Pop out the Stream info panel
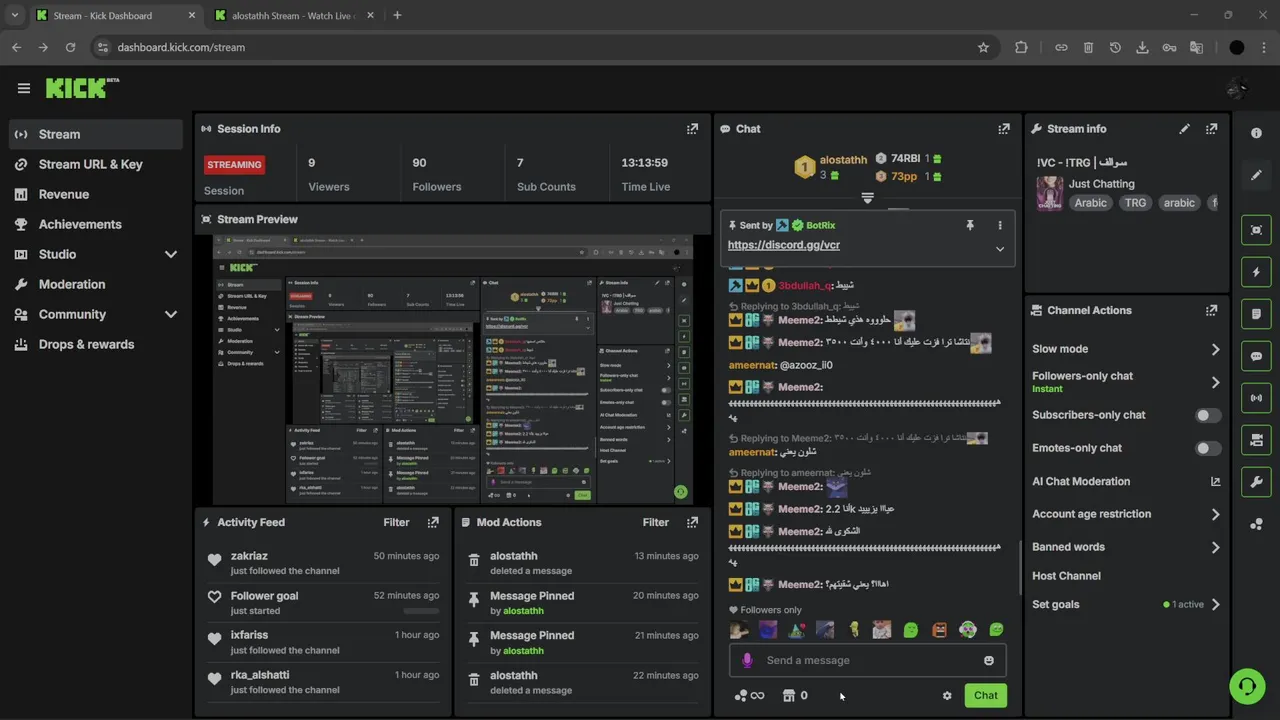1280x720 pixels. pos(1212,129)
